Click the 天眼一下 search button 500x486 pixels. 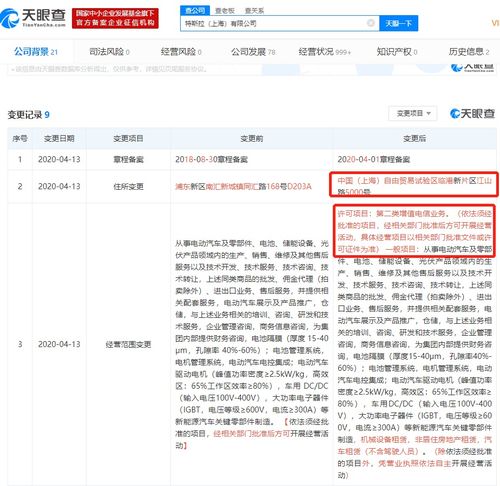[x=398, y=23]
